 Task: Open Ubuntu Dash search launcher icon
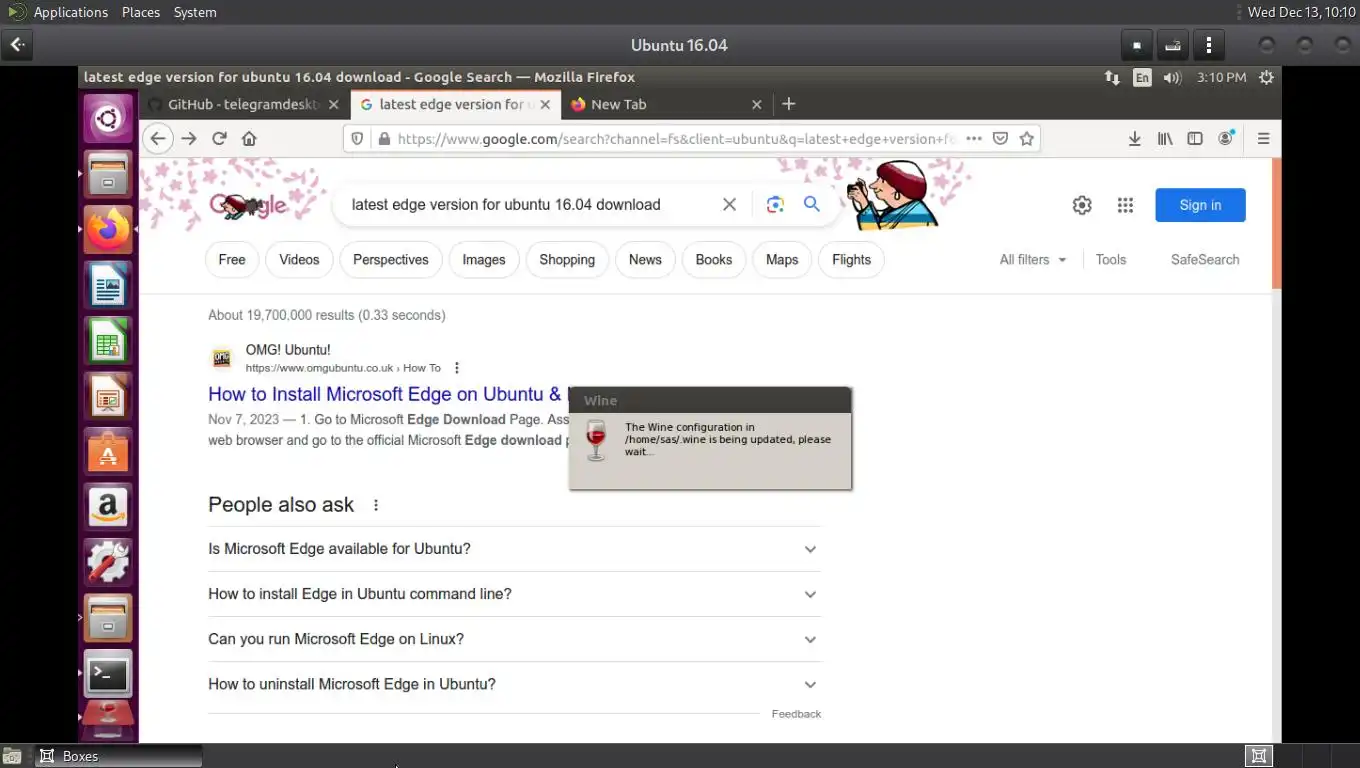point(108,121)
